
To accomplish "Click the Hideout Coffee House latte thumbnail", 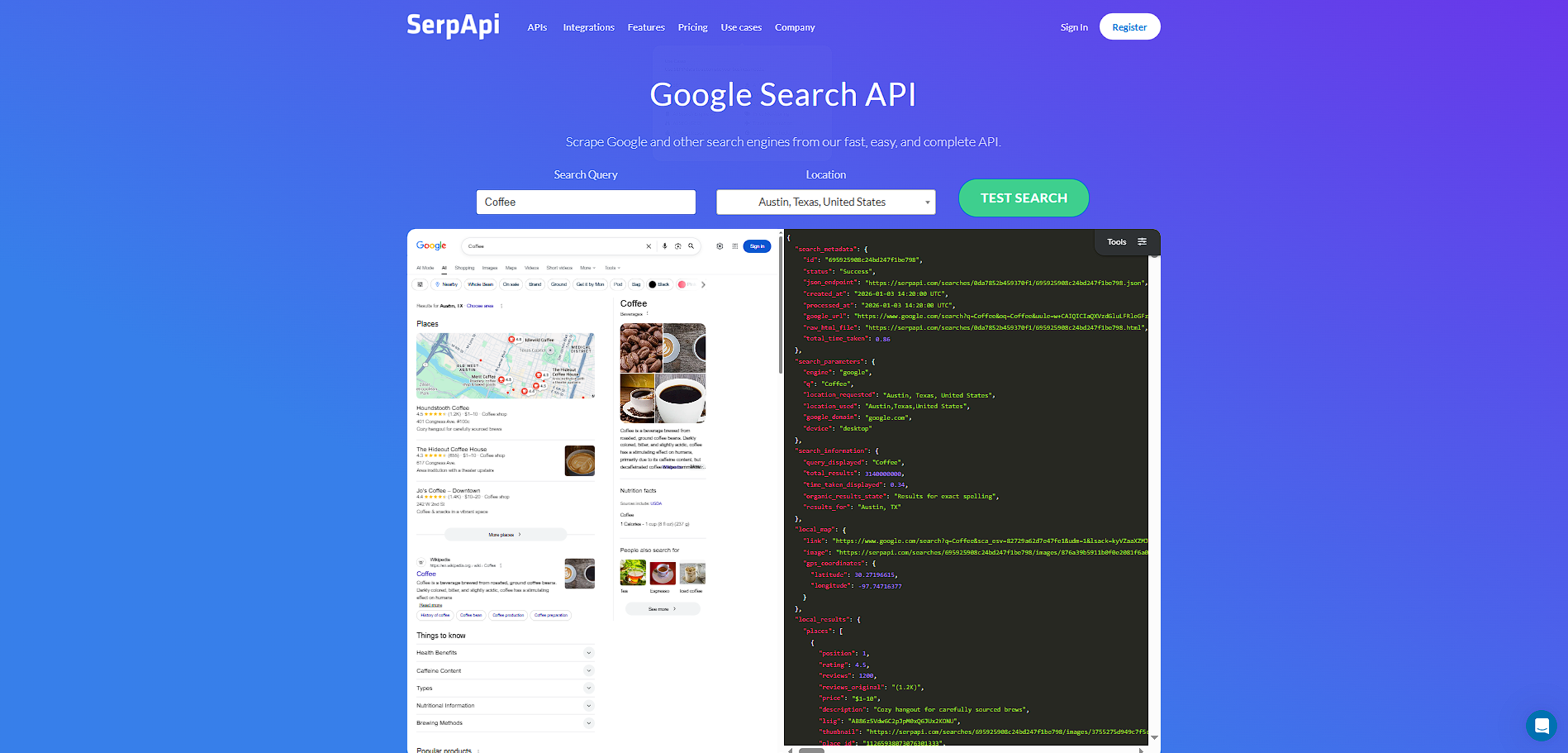I will pyautogui.click(x=580, y=460).
